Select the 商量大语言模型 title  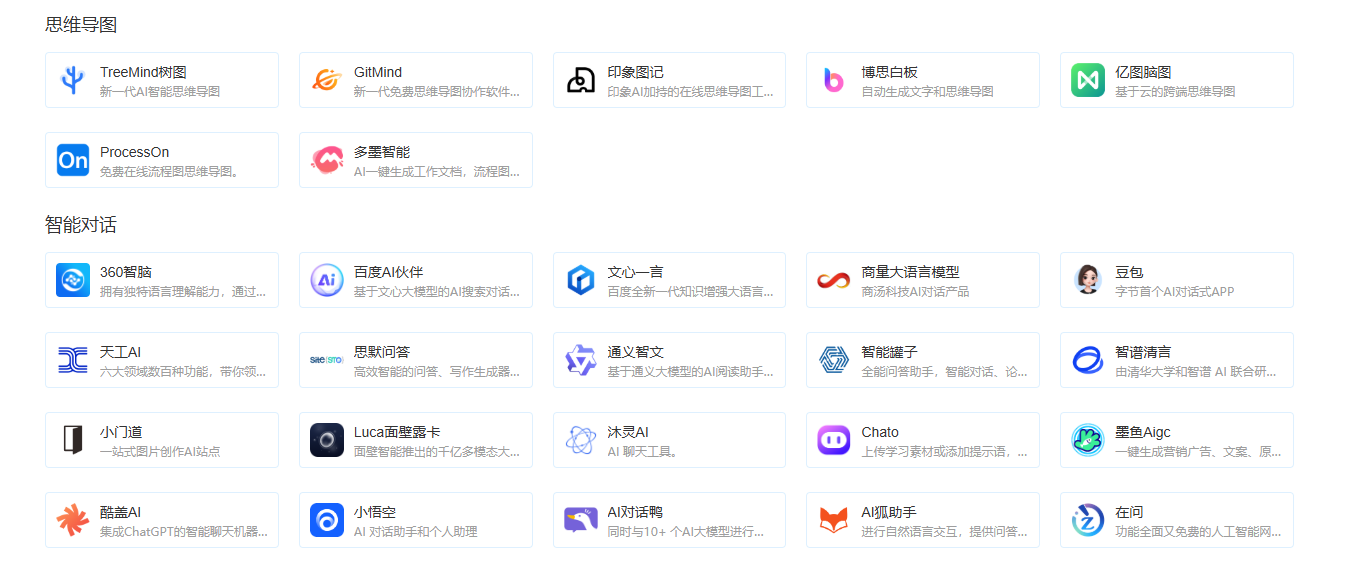(910, 272)
